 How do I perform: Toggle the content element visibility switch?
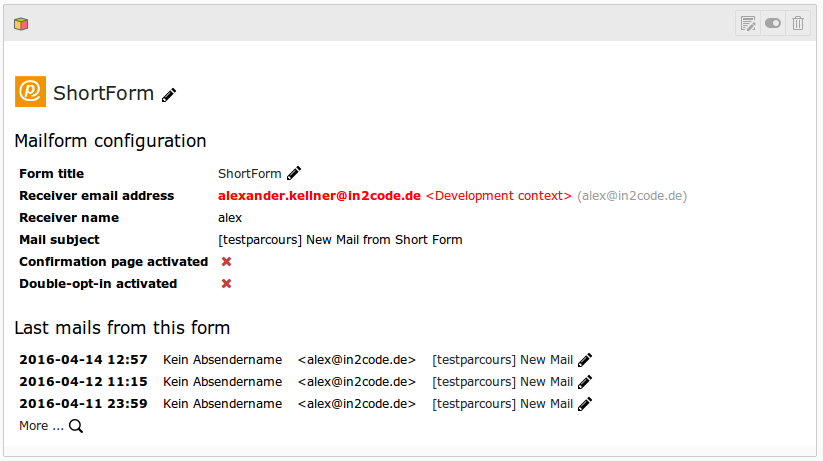pos(773,23)
